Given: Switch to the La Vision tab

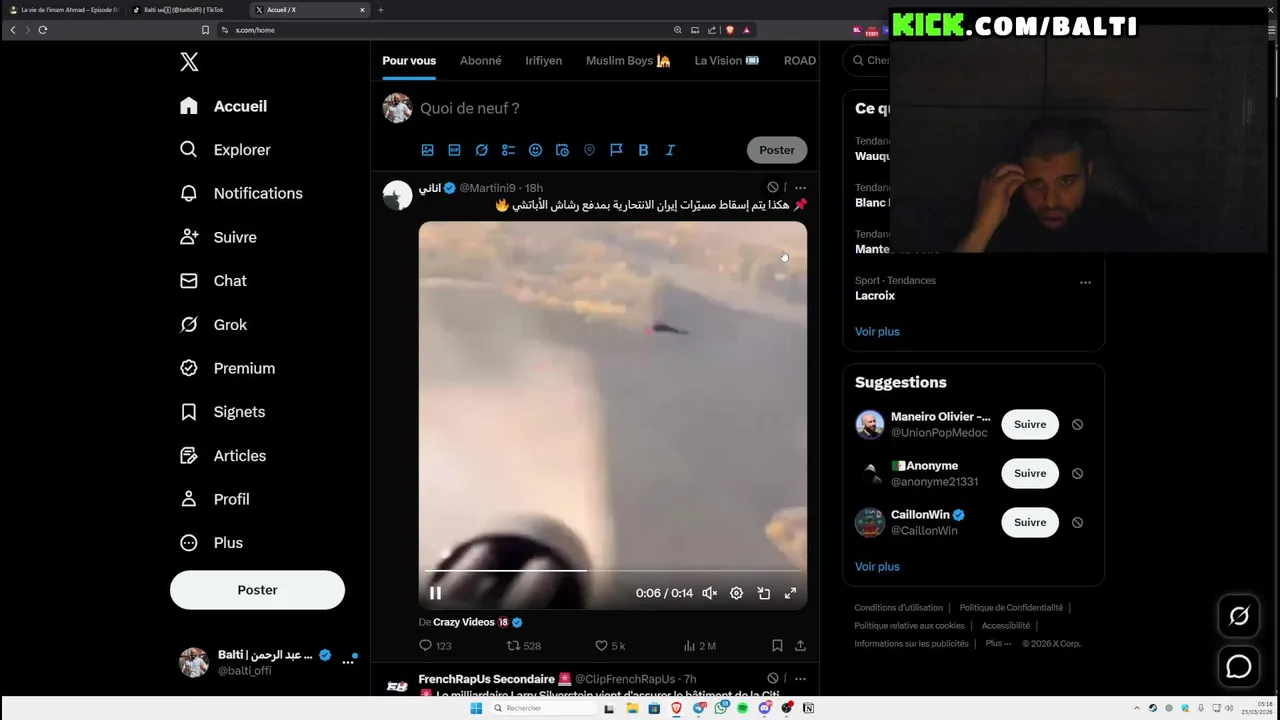Looking at the screenshot, I should (727, 60).
